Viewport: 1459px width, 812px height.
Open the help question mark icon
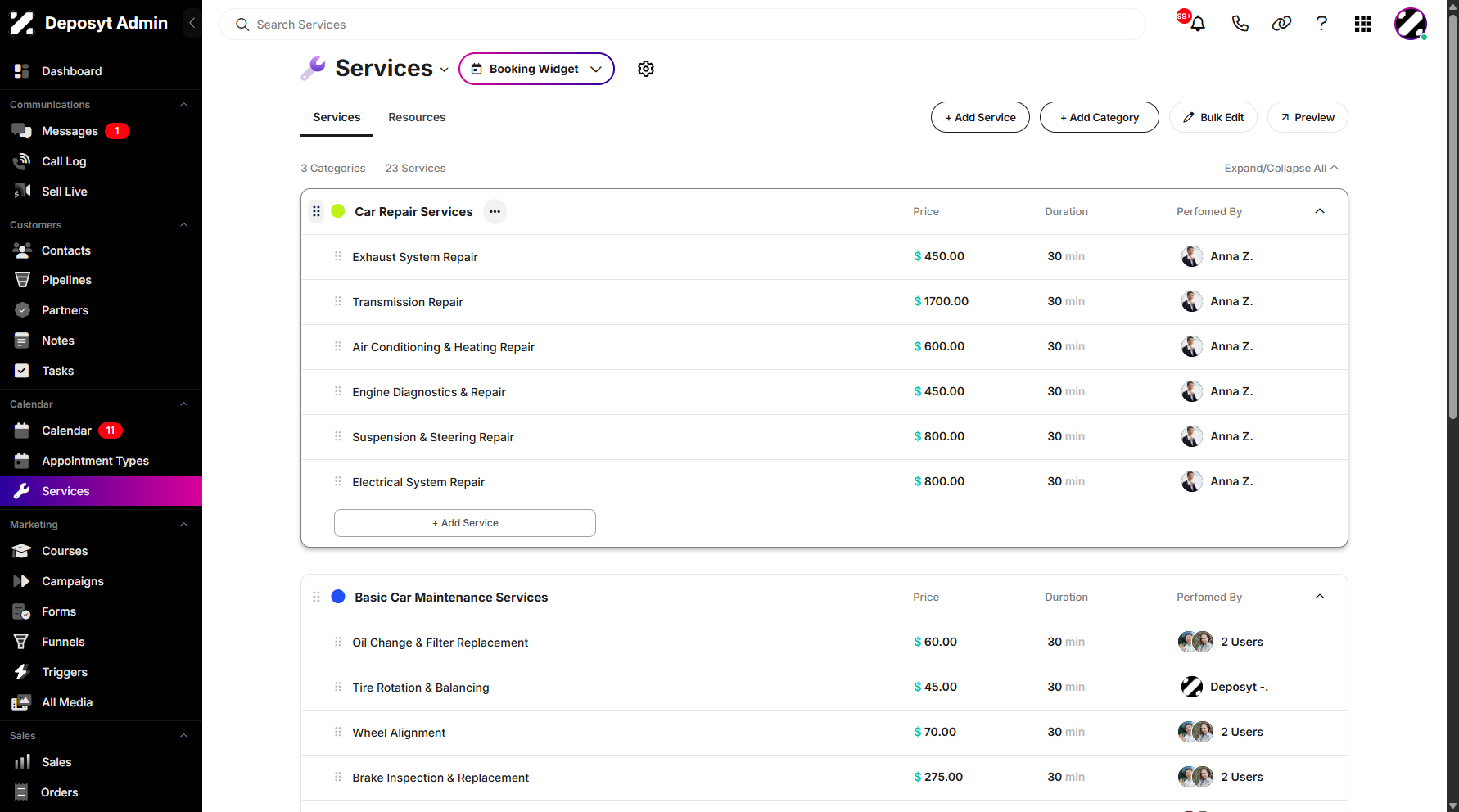point(1321,24)
